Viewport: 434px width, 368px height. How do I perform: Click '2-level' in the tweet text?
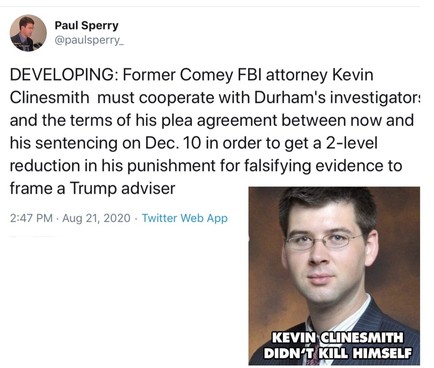pos(351,143)
